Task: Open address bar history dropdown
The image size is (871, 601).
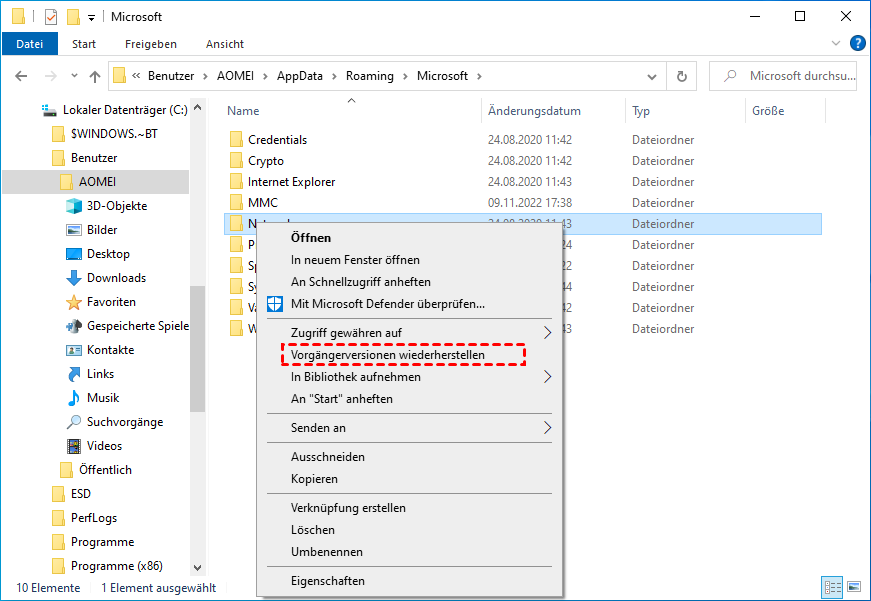Action: coord(654,76)
